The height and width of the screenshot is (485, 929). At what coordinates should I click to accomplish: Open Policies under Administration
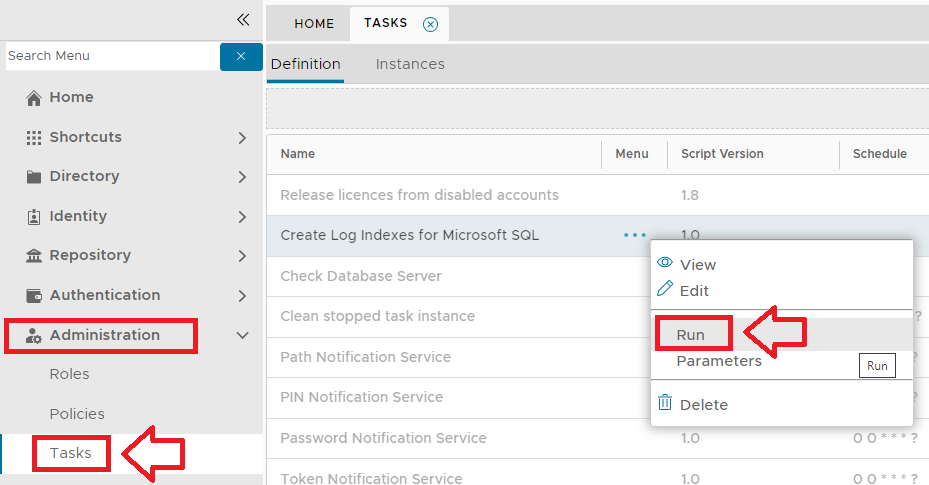pos(77,414)
